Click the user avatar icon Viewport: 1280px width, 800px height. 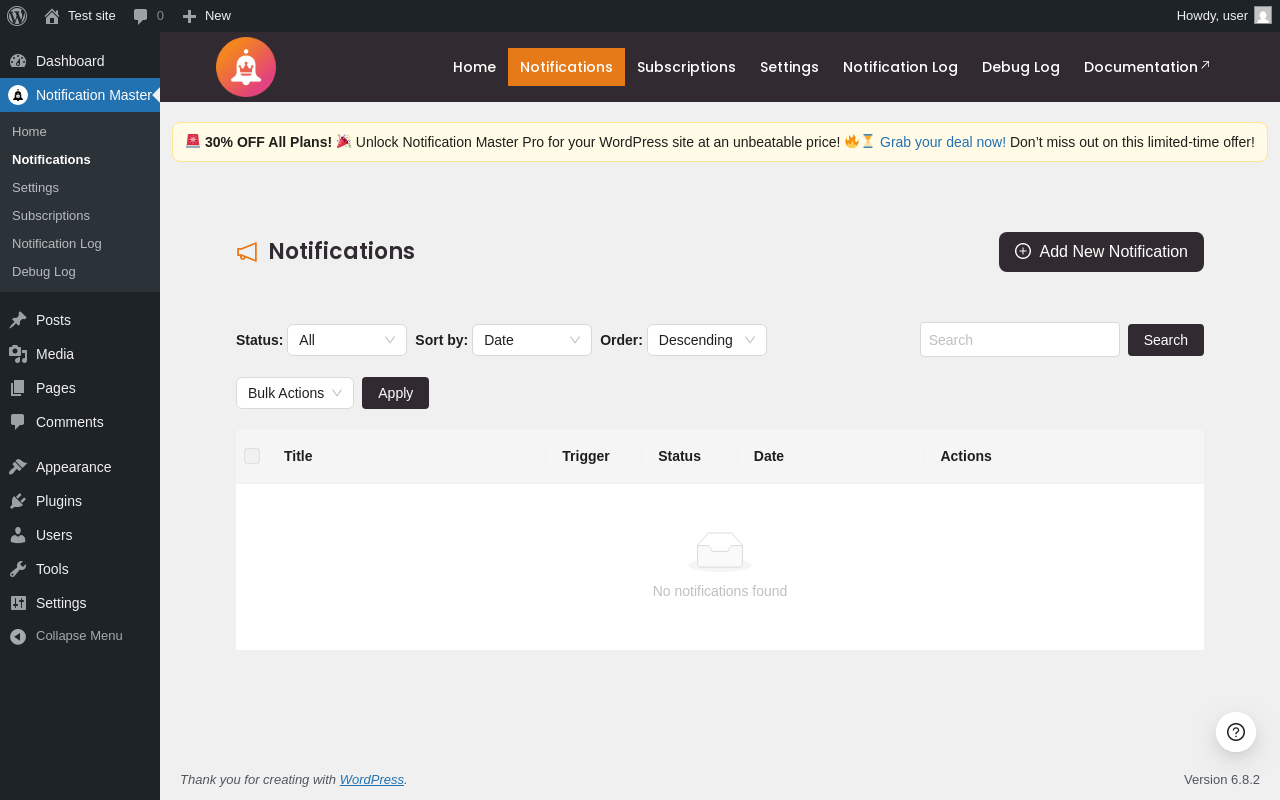1263,15
